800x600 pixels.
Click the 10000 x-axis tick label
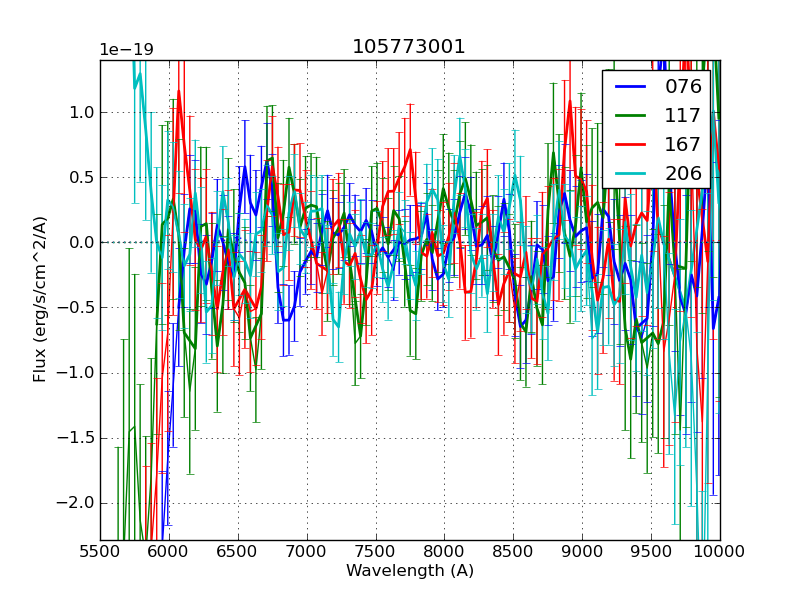point(720,551)
